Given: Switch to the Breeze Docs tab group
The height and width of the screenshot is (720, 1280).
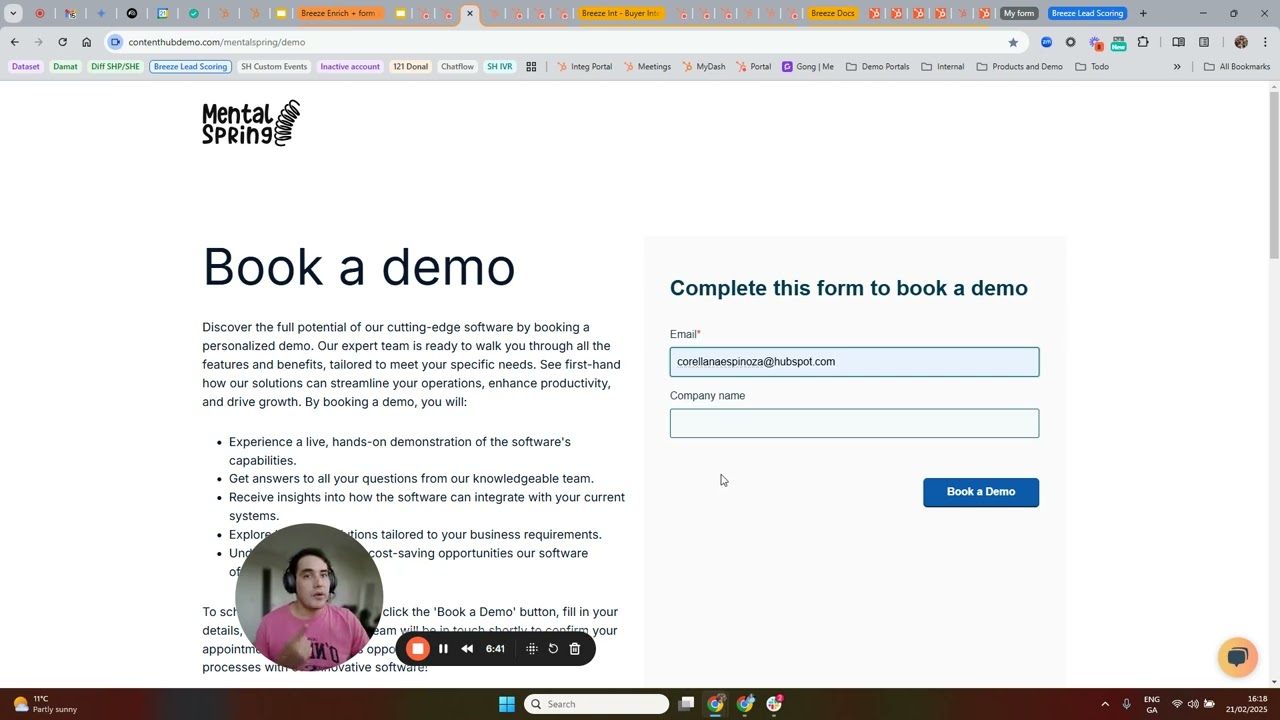Looking at the screenshot, I should pyautogui.click(x=832, y=13).
